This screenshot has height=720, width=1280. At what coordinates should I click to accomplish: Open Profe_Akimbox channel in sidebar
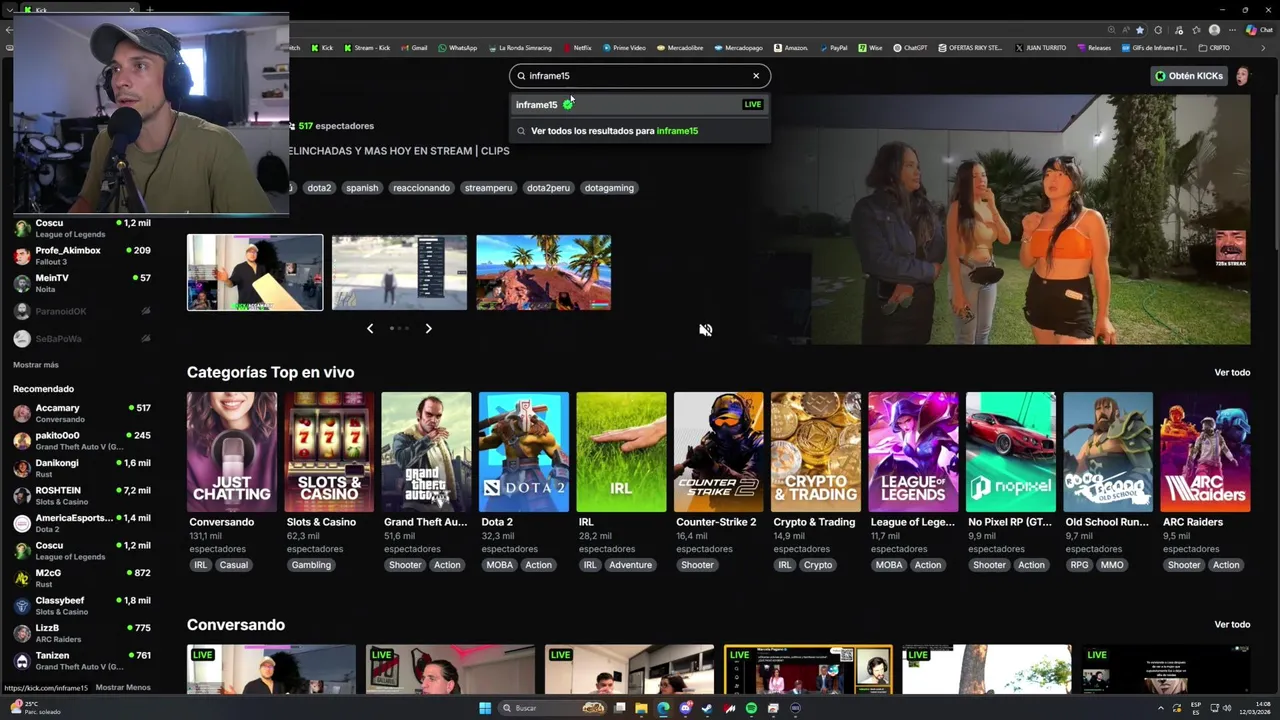tap(82, 256)
